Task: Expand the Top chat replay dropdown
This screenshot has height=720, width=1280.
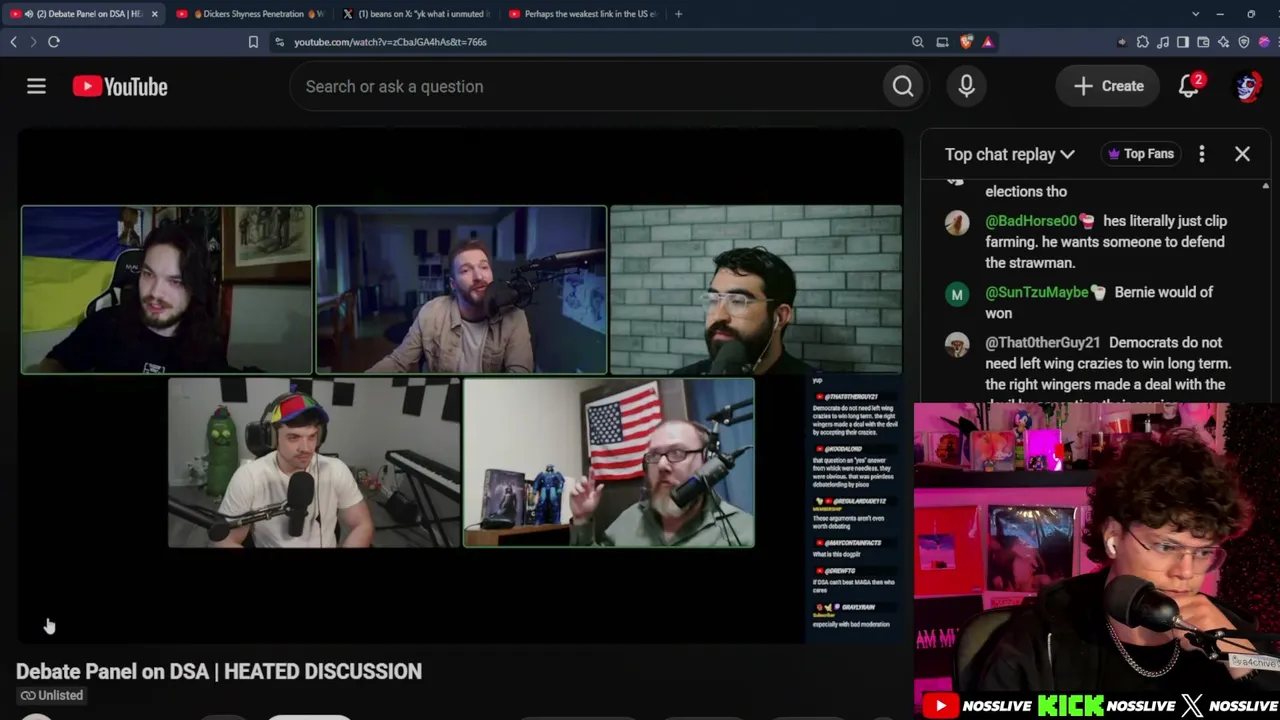Action: [1010, 154]
